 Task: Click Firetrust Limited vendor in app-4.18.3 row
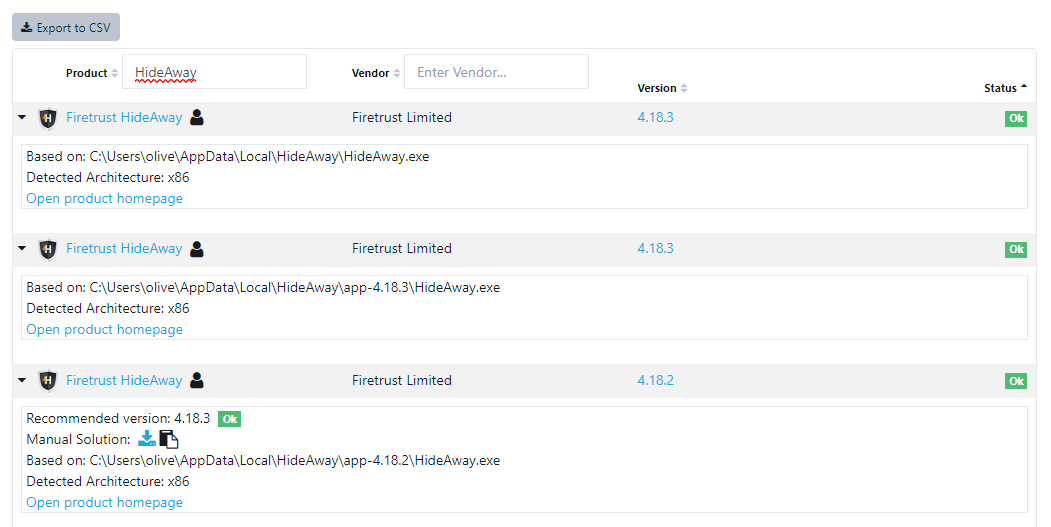401,249
